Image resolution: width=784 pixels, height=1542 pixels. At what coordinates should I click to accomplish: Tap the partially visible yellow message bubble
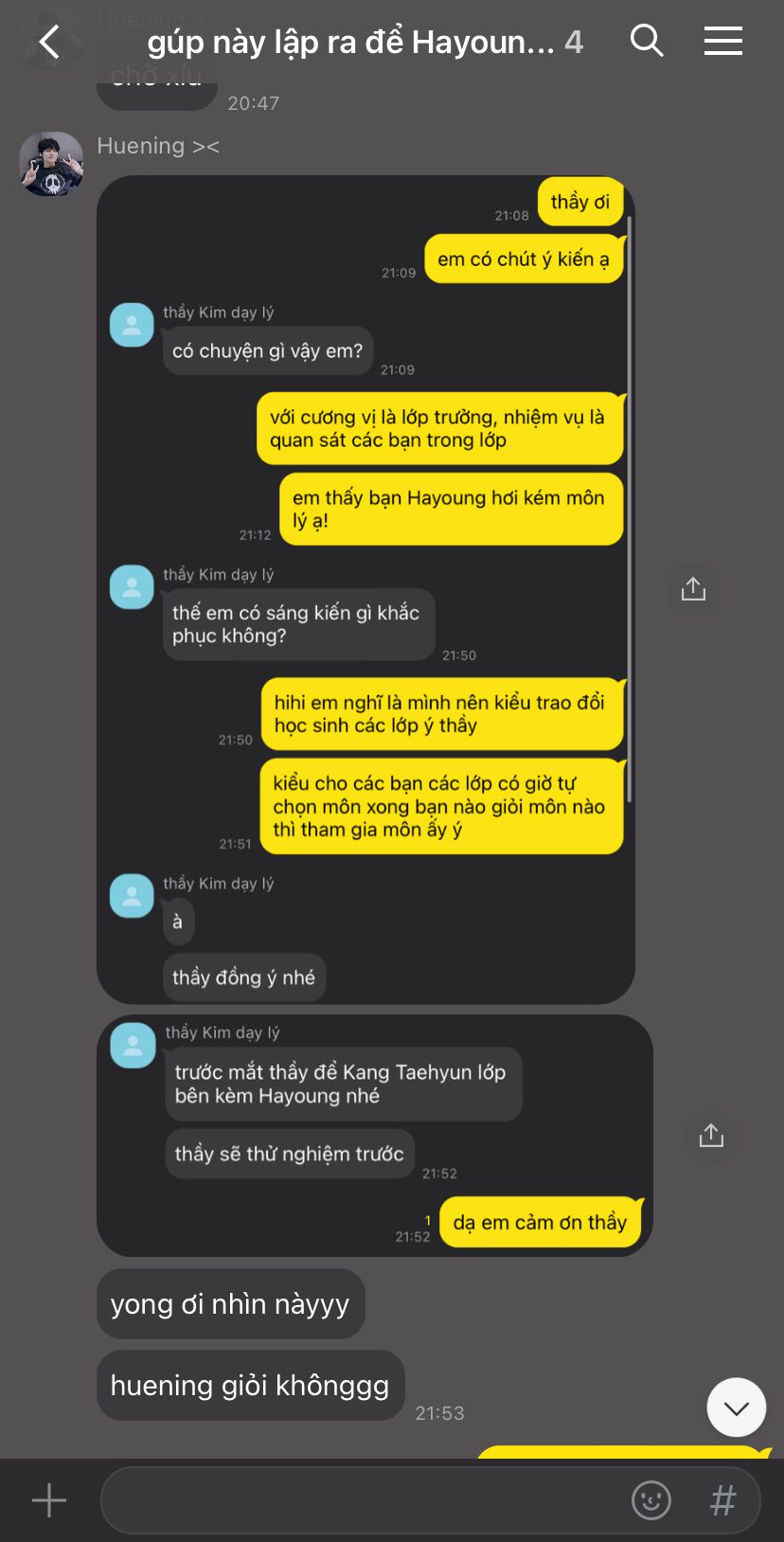(x=623, y=1452)
